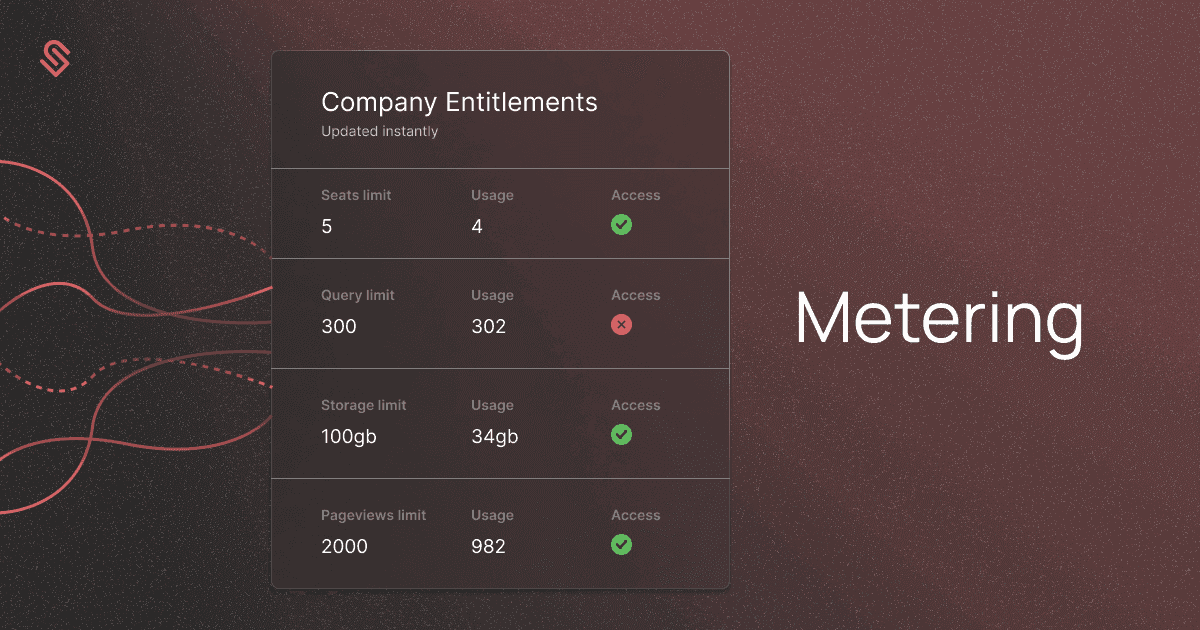Viewport: 1200px width, 630px height.
Task: Select the Storage limit value 100gb
Action: point(349,437)
